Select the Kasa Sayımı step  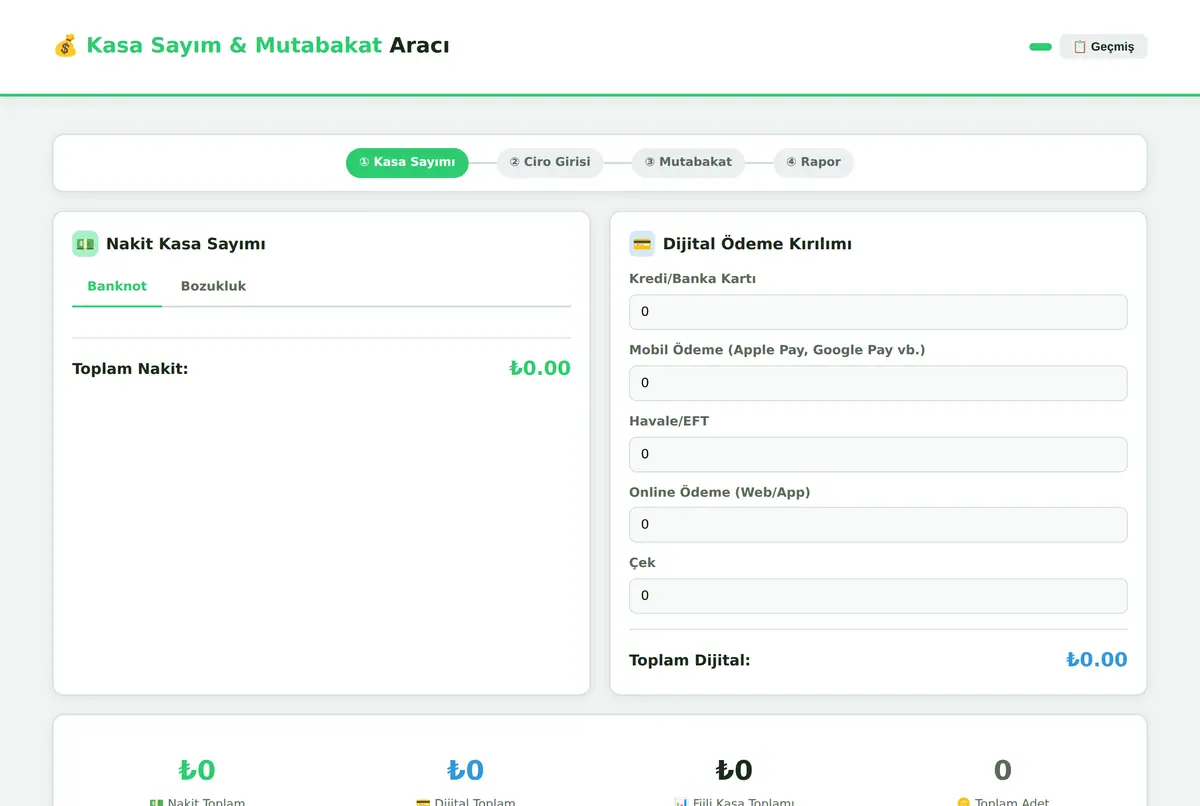[x=407, y=162]
